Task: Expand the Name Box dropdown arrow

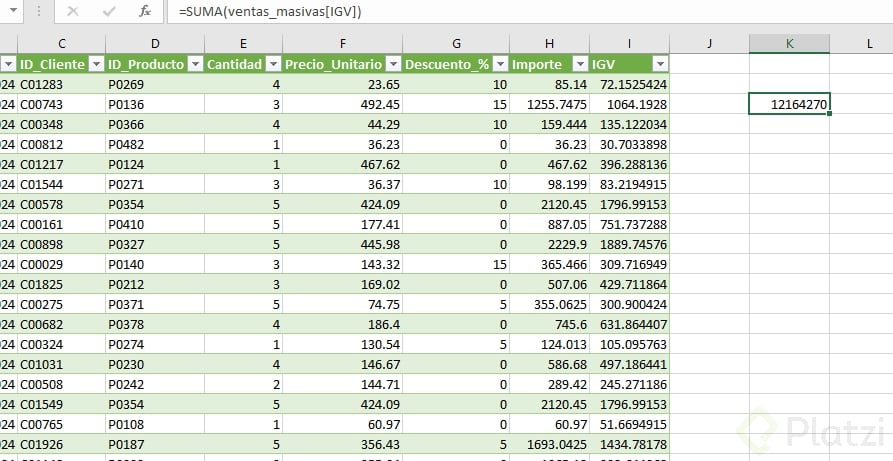Action: coord(14,11)
